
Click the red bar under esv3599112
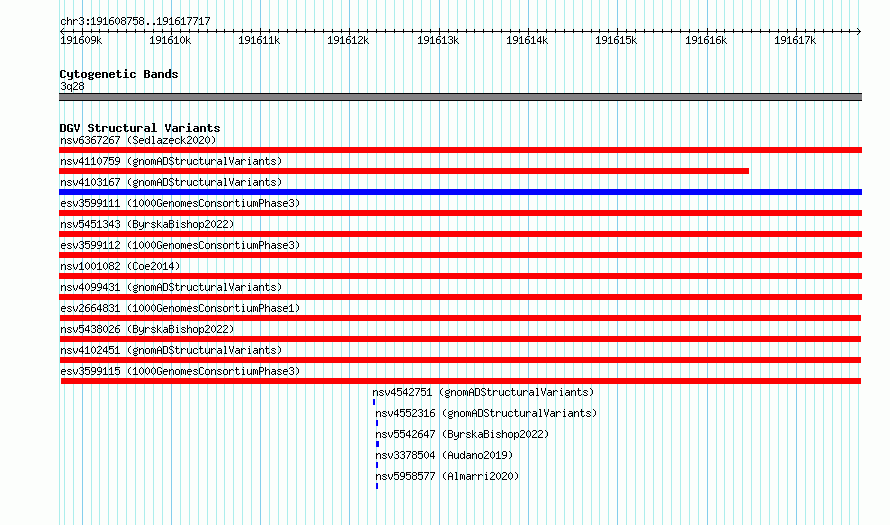460,255
